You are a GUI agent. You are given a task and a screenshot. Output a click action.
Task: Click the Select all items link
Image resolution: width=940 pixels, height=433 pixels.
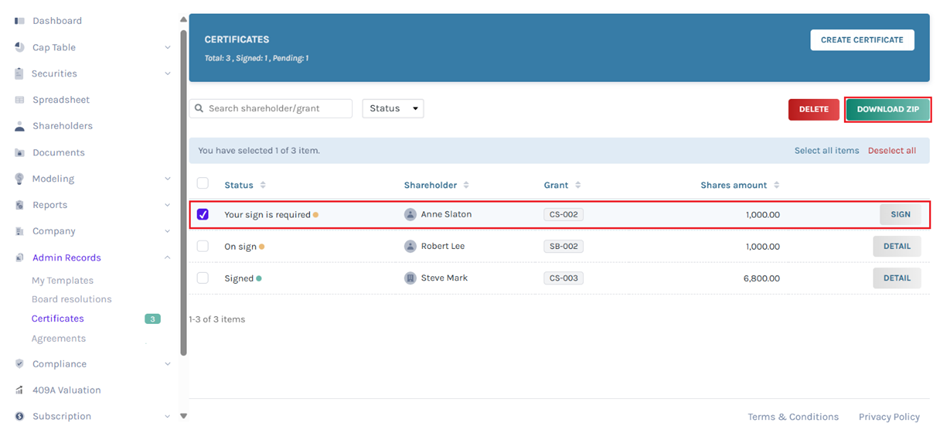pos(827,151)
